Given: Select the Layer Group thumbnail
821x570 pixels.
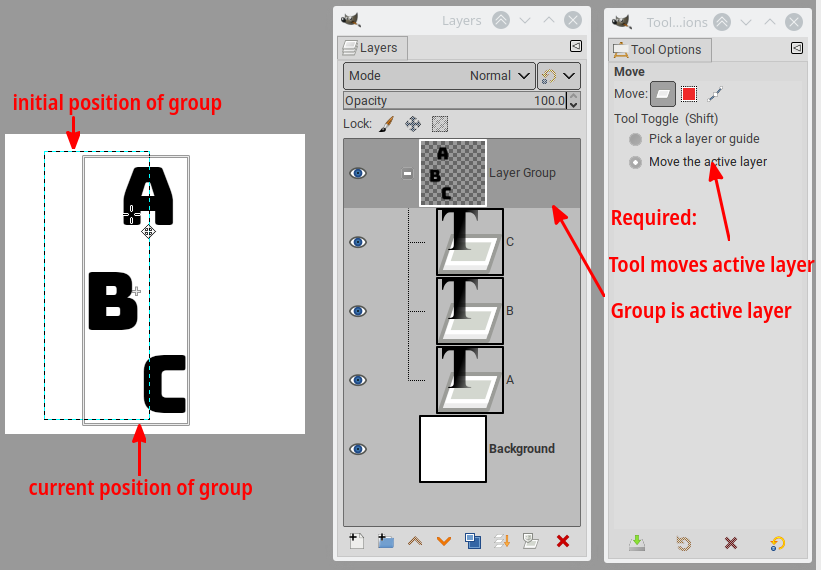Looking at the screenshot, I should [453, 173].
